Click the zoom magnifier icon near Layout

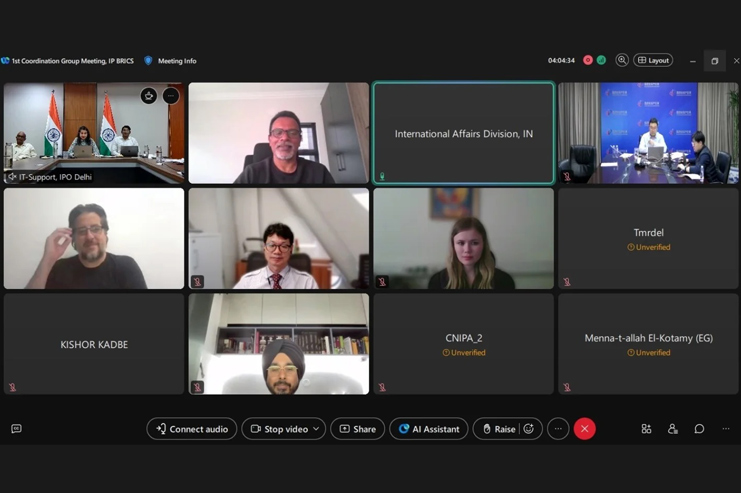coord(622,60)
